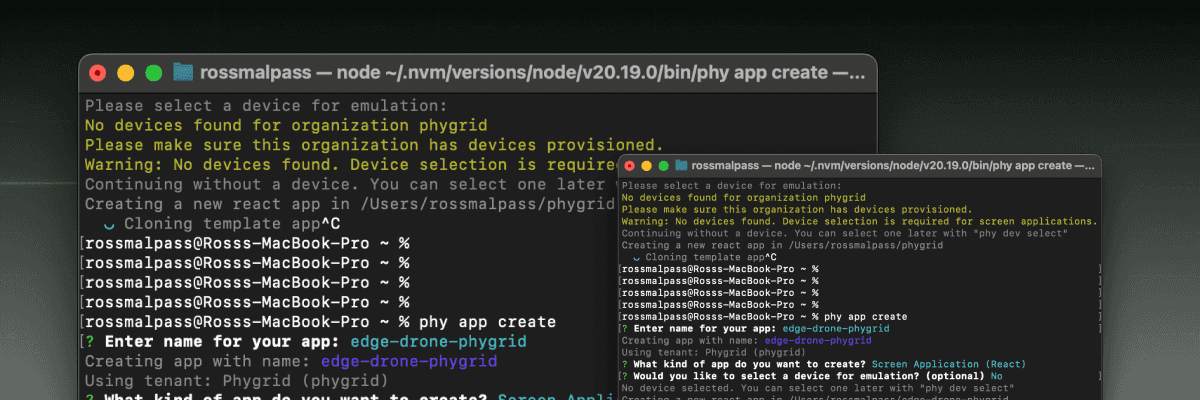Maximize the large terminal window with green button
1200x400 pixels.
point(154,72)
